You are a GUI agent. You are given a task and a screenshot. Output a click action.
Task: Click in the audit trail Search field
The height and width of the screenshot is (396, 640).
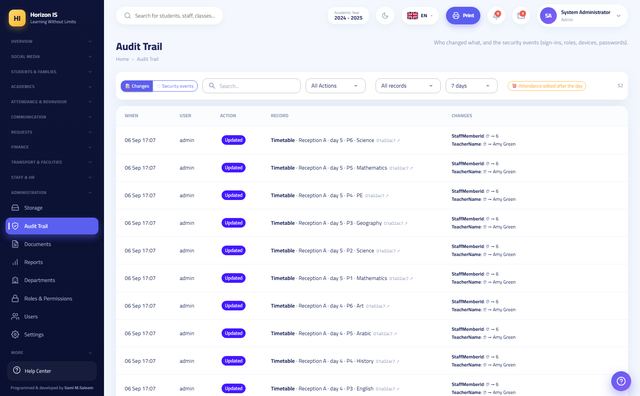point(251,86)
